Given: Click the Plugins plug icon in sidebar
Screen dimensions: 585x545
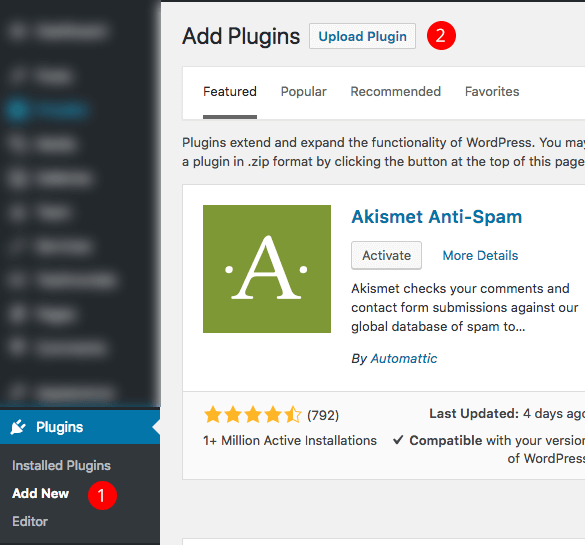Looking at the screenshot, I should (18, 427).
